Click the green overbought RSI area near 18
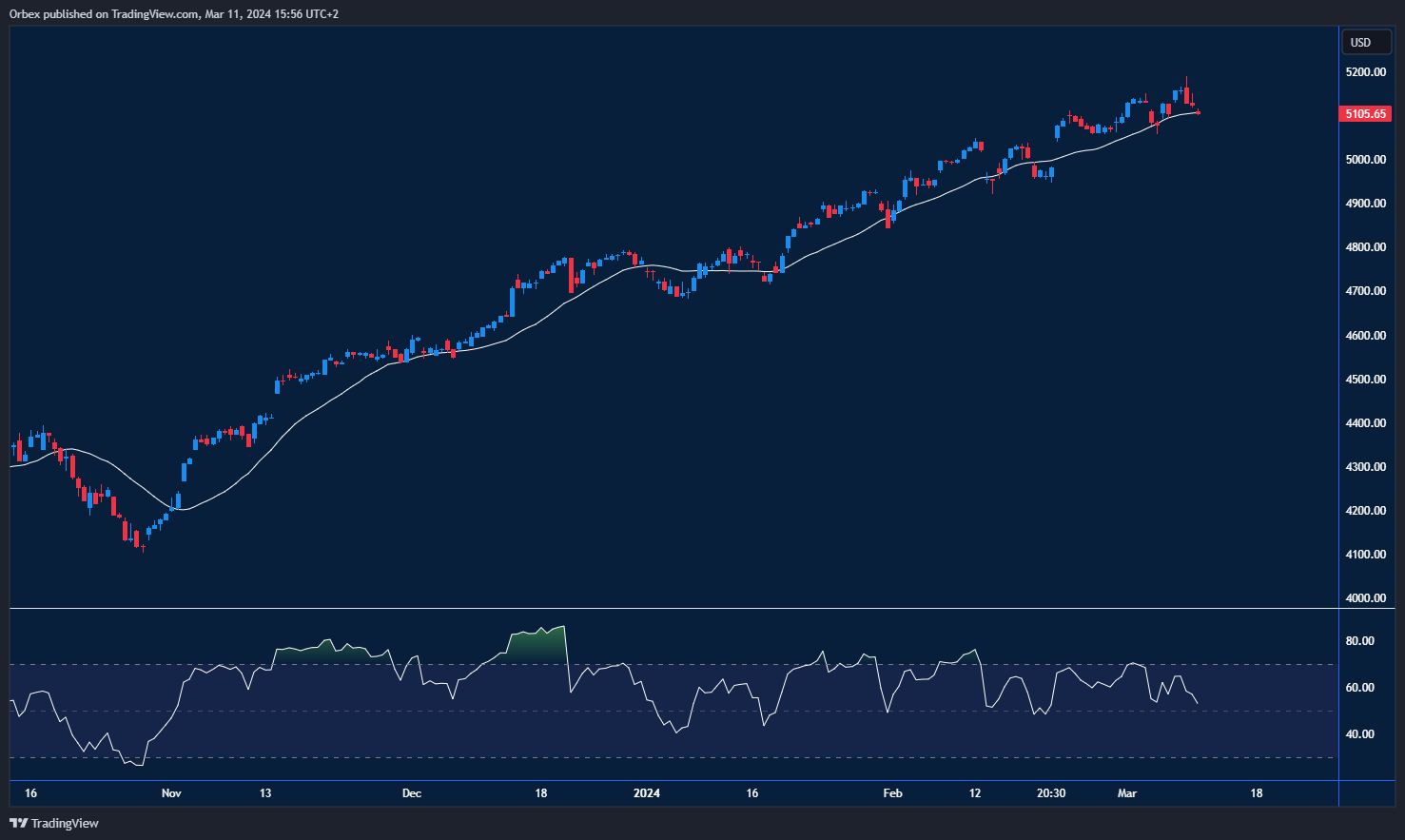 [537, 645]
